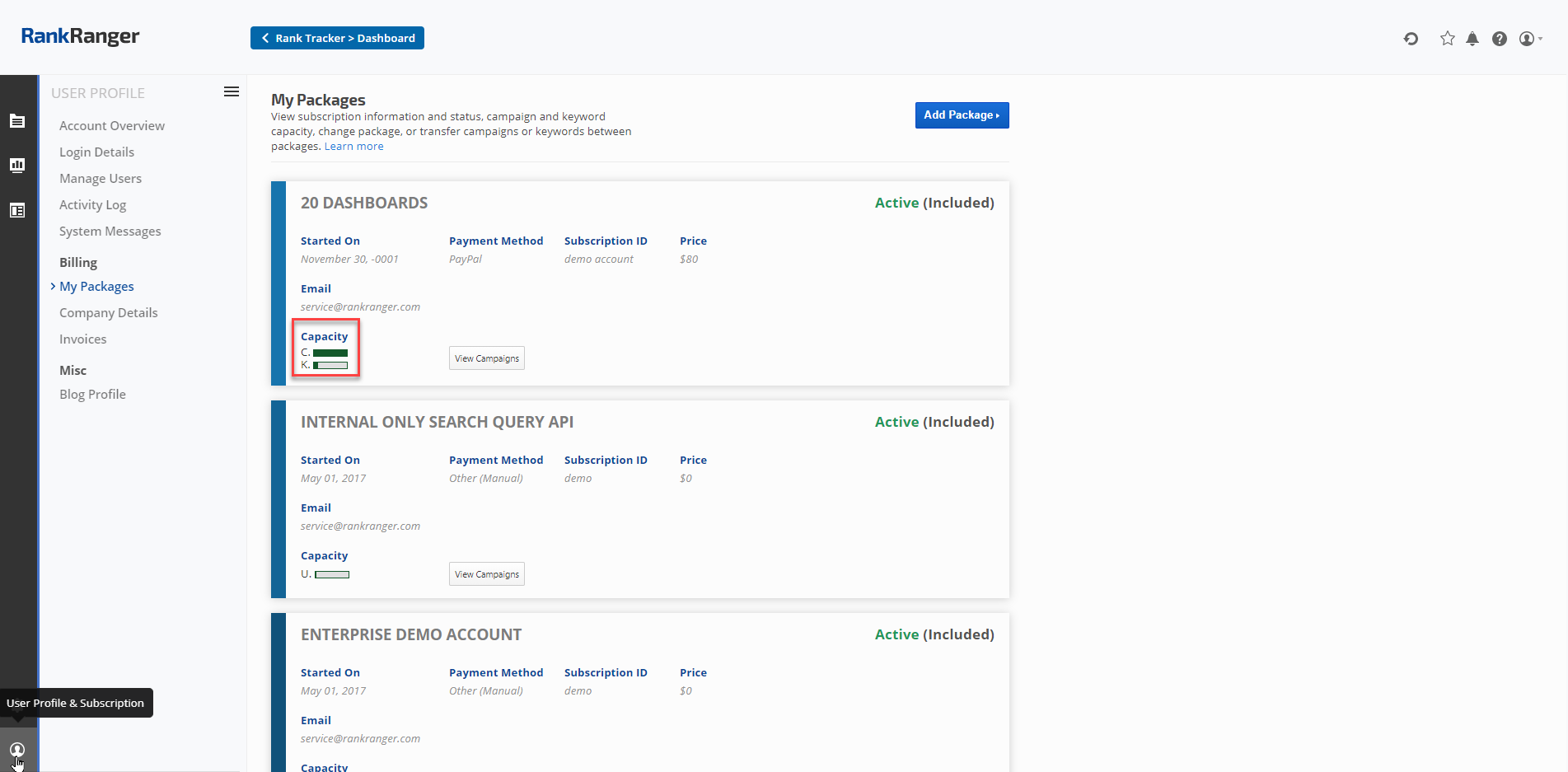Open the Add Package dropdown button
The height and width of the screenshot is (772, 1568).
pyautogui.click(x=962, y=115)
